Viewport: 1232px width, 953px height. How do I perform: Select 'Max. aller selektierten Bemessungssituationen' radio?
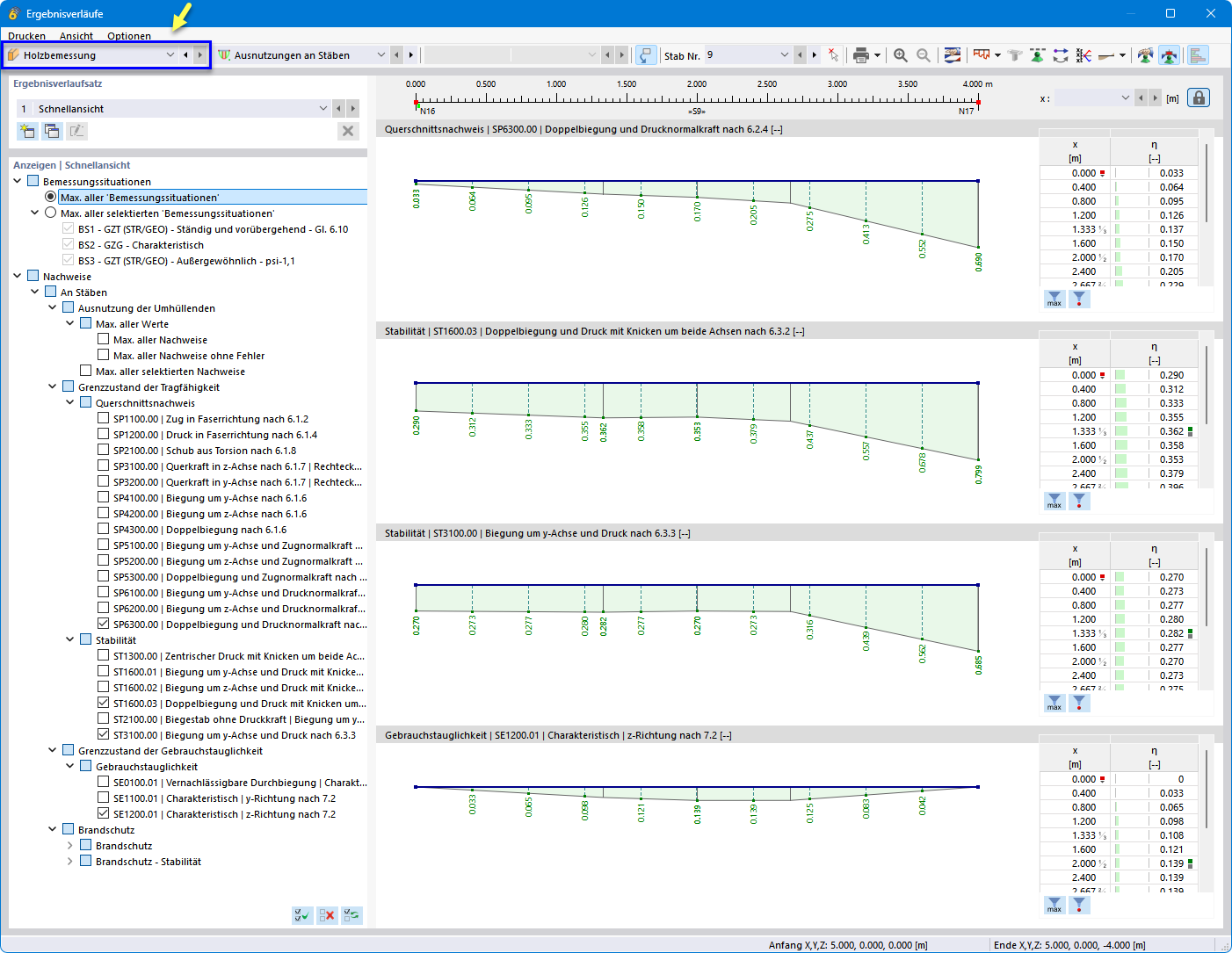[51, 213]
